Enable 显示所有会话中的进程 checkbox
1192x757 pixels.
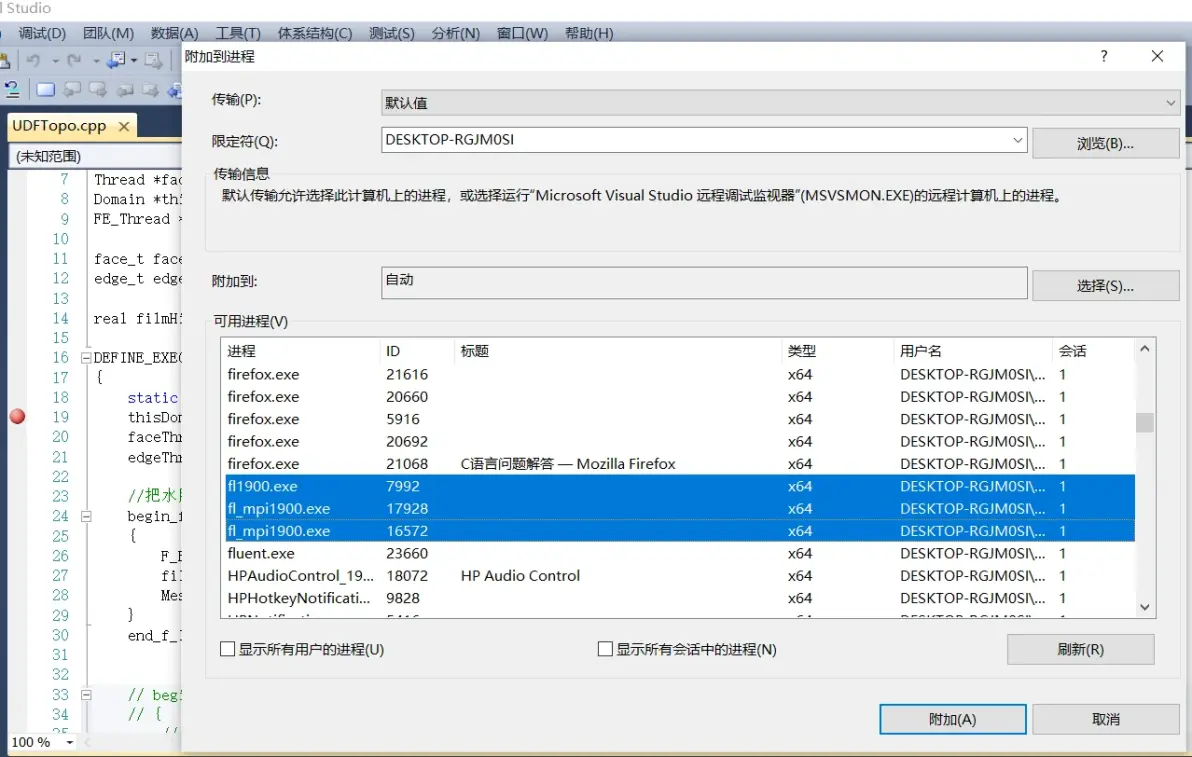pos(605,649)
